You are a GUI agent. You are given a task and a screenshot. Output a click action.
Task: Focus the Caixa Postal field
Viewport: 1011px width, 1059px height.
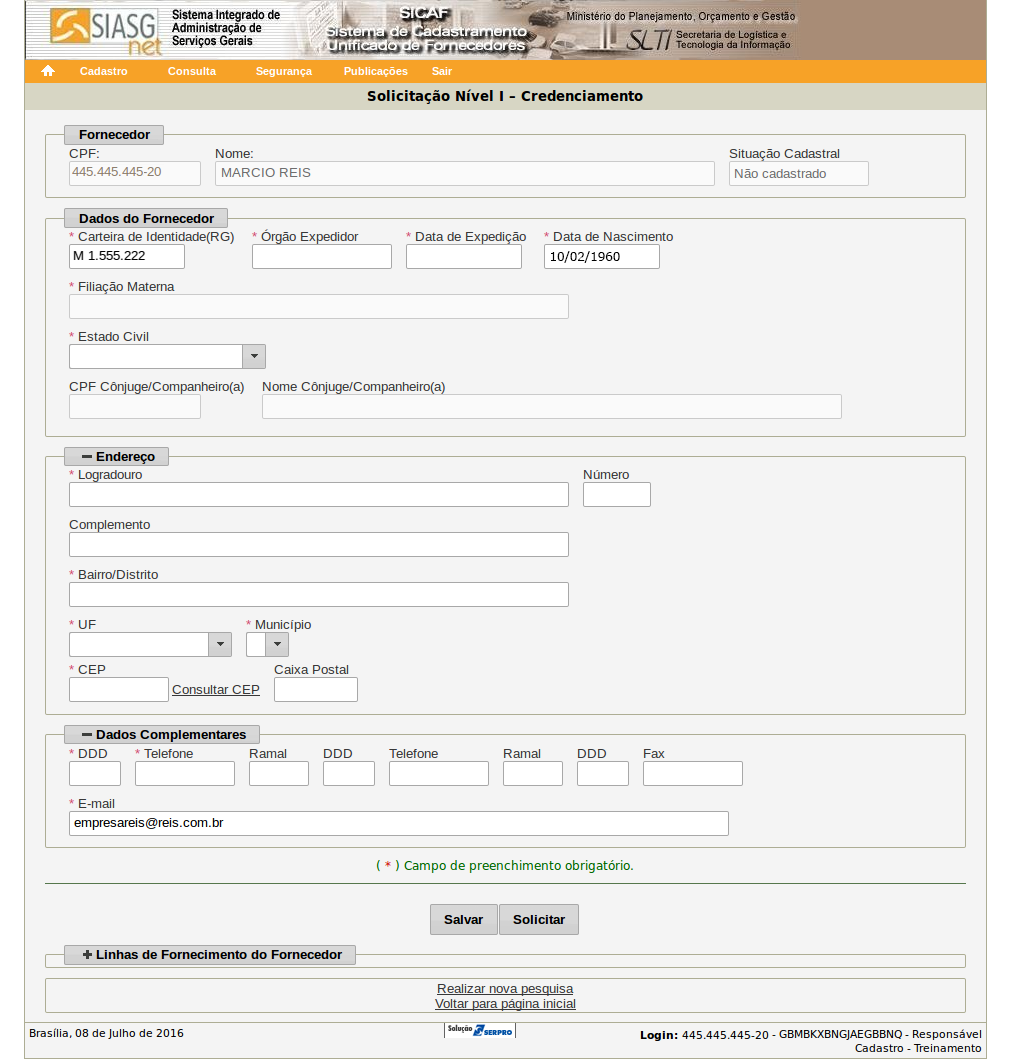pos(316,690)
